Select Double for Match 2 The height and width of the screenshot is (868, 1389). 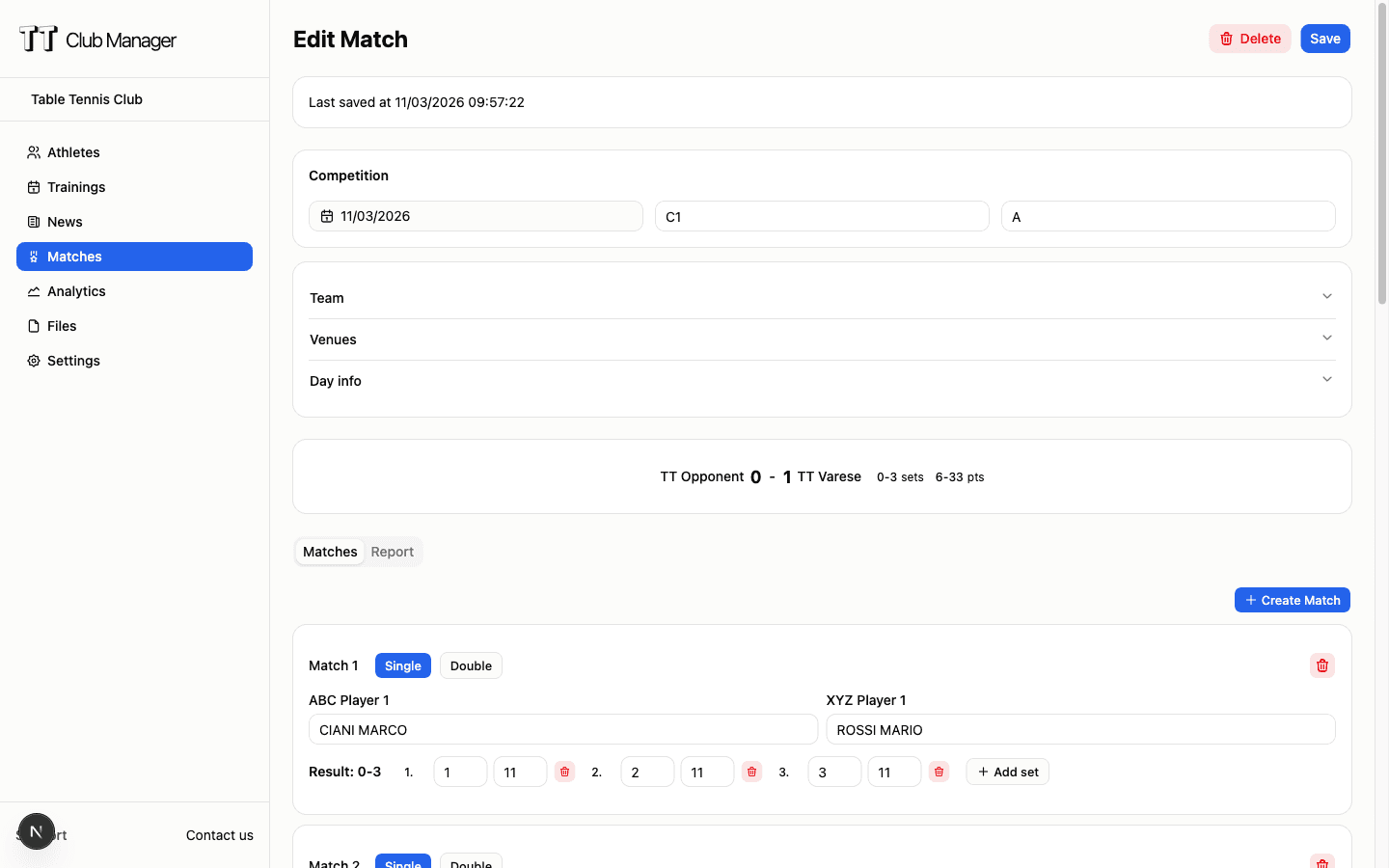coord(471,863)
